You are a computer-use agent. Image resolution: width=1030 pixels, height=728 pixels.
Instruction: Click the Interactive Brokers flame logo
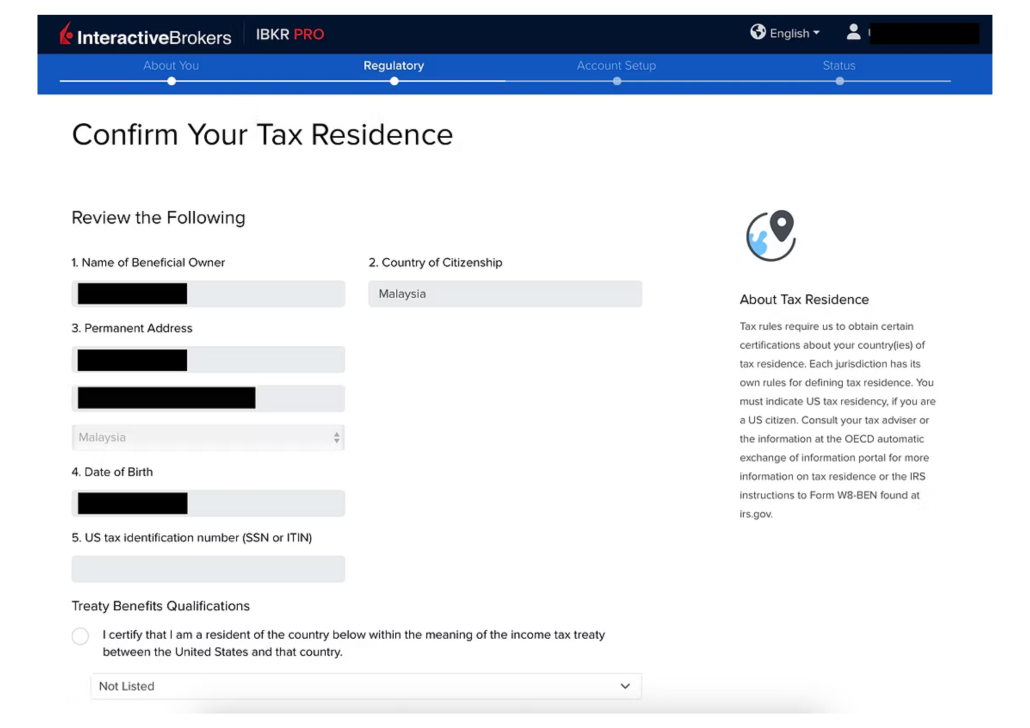[x=66, y=34]
